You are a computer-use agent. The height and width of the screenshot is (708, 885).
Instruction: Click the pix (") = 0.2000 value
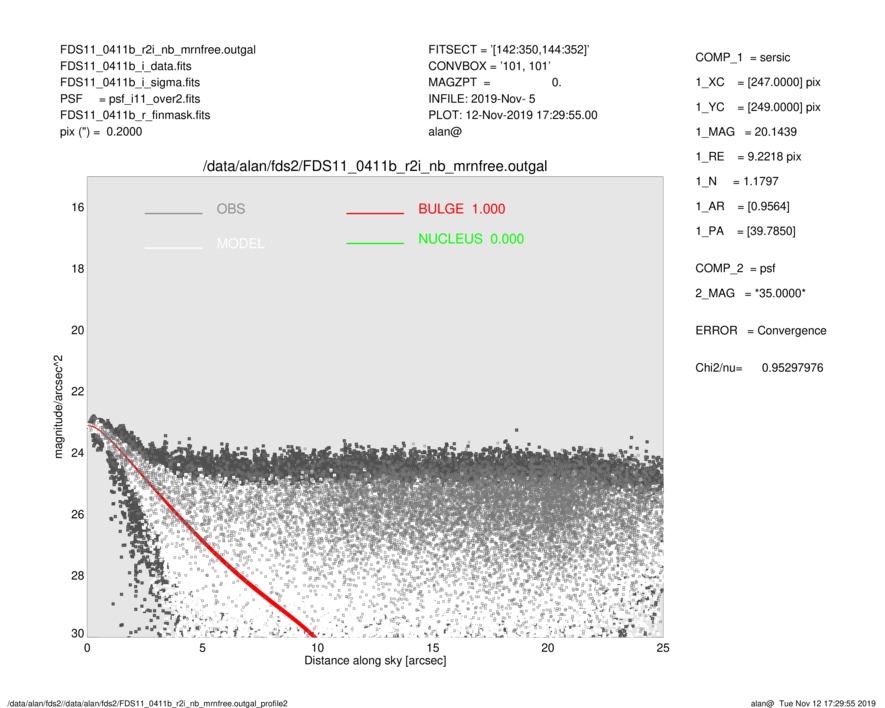coord(101,132)
